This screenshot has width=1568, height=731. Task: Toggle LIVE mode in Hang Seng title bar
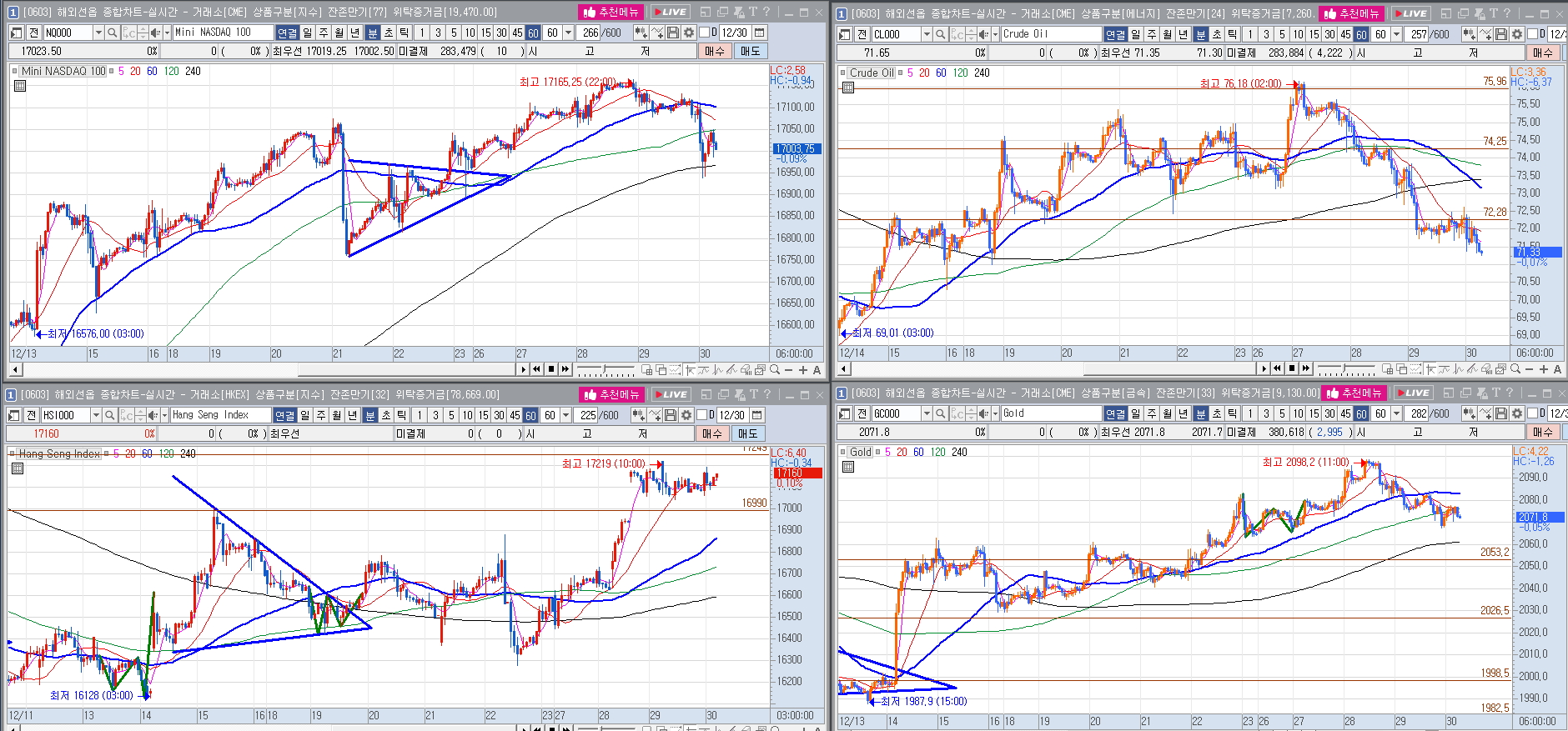[671, 394]
